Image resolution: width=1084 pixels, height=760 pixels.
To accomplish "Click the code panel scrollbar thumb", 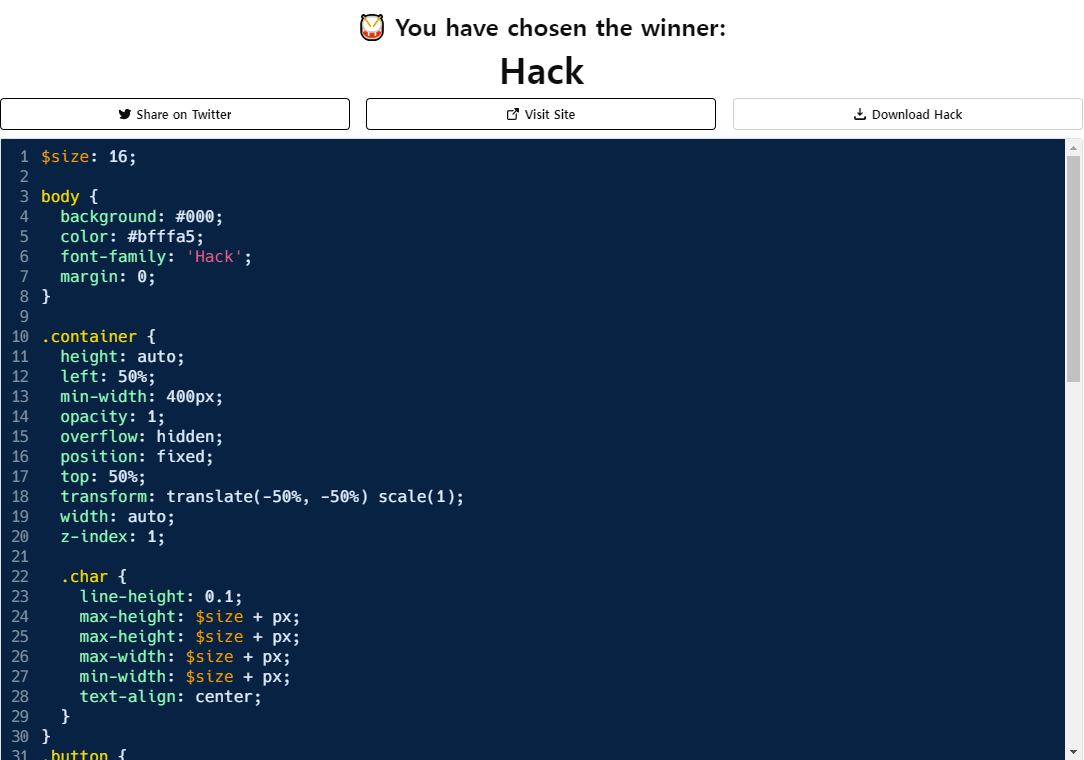I will (1073, 268).
